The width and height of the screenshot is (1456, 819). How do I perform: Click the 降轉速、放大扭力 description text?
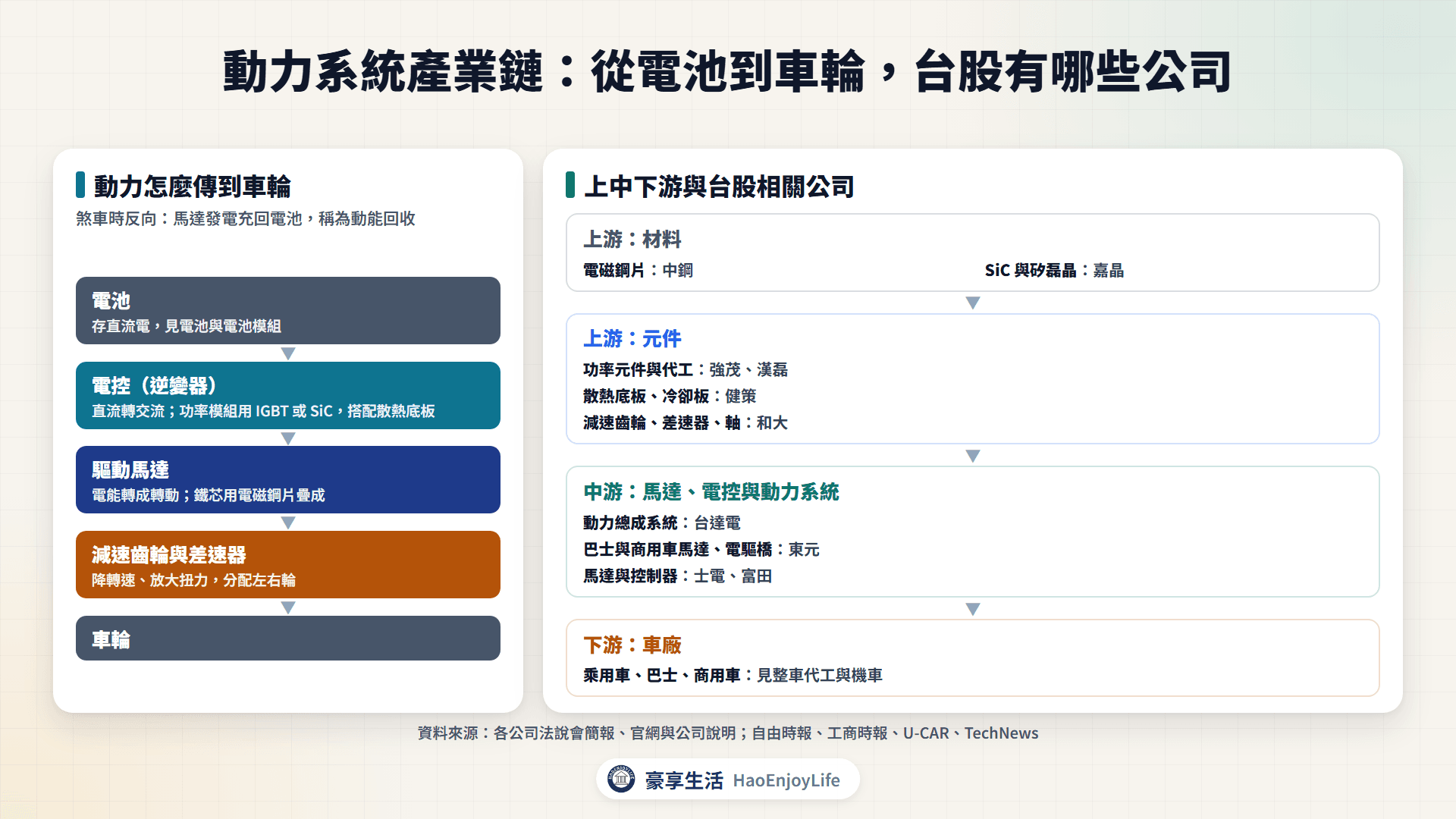(194, 581)
